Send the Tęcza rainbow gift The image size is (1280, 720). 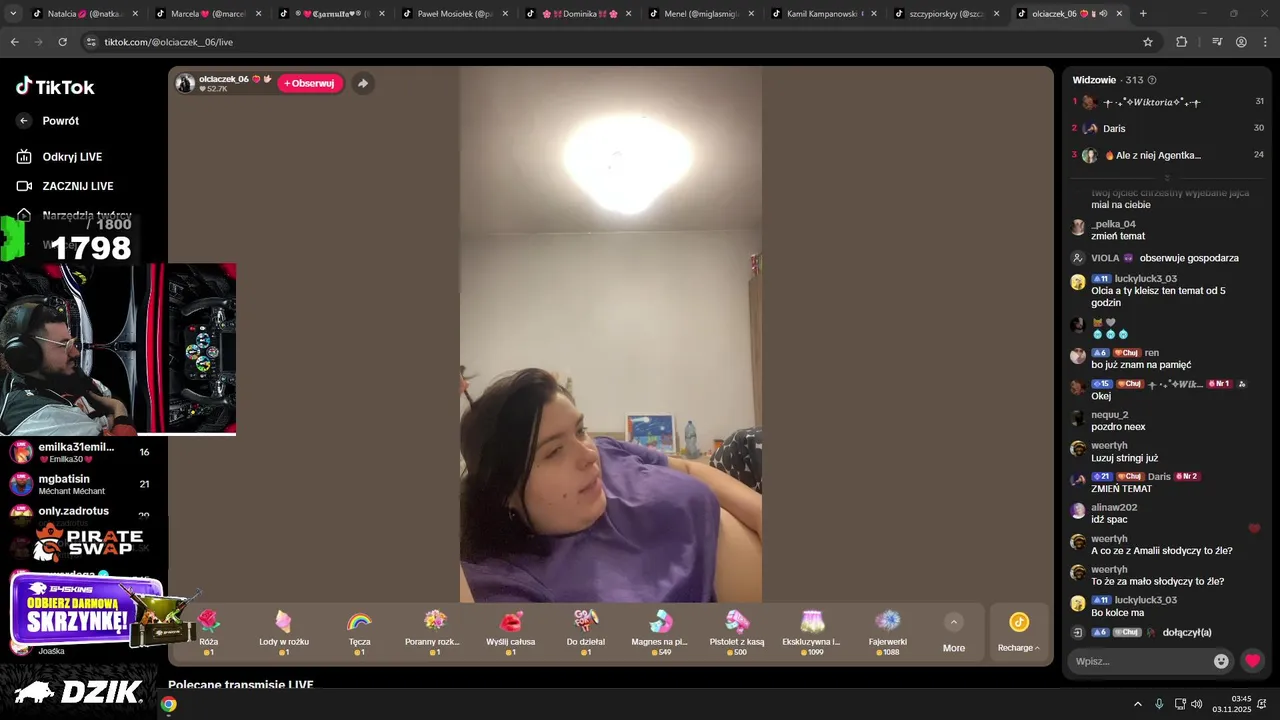pyautogui.click(x=359, y=632)
